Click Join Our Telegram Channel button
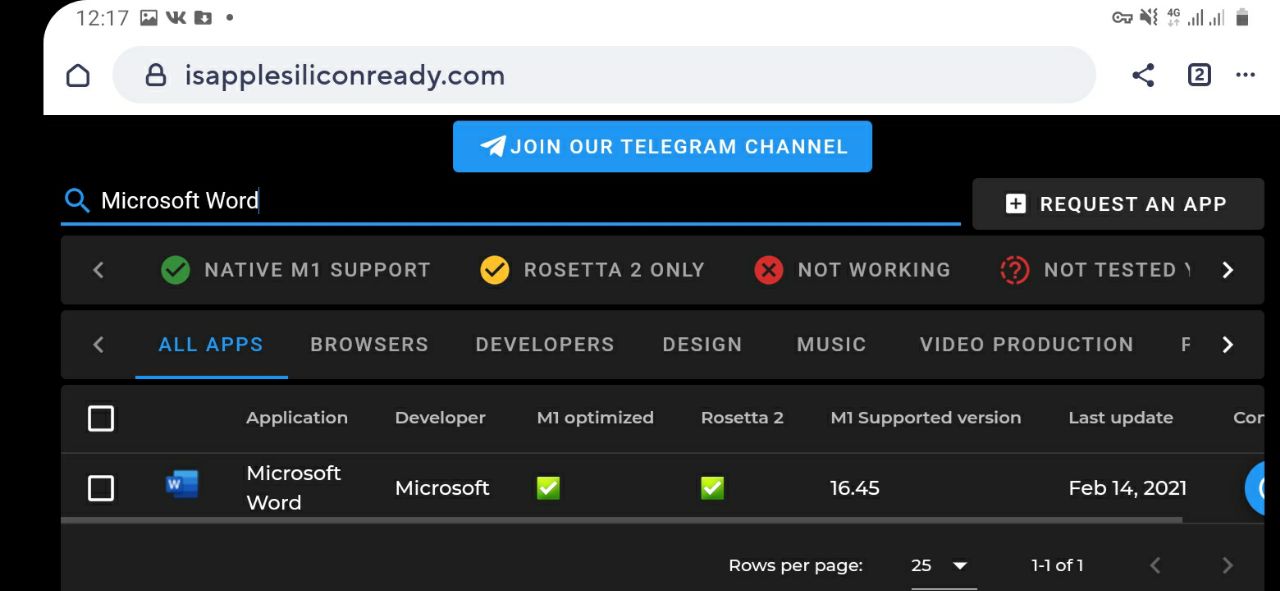 (x=662, y=146)
